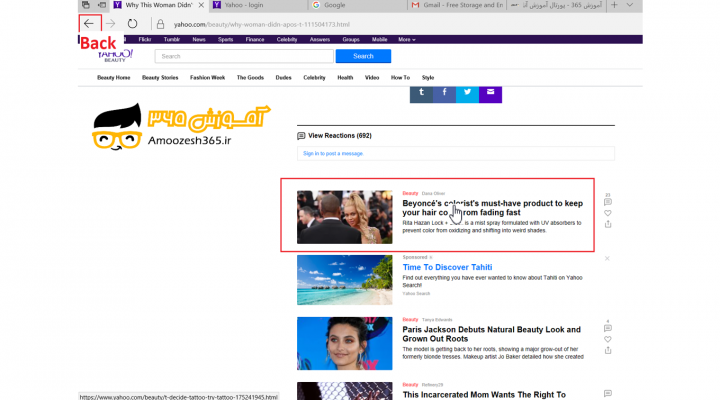Open the Style section
The width and height of the screenshot is (720, 400).
tap(428, 78)
